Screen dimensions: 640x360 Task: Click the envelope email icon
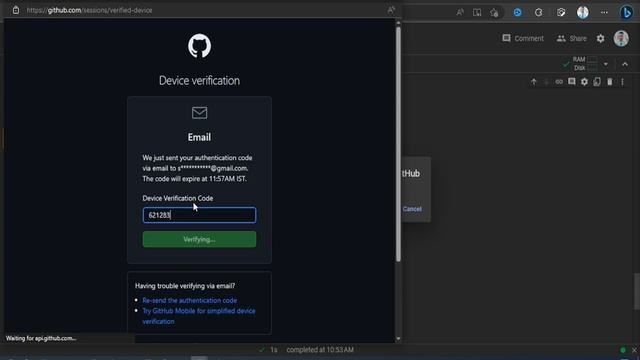[x=199, y=113]
